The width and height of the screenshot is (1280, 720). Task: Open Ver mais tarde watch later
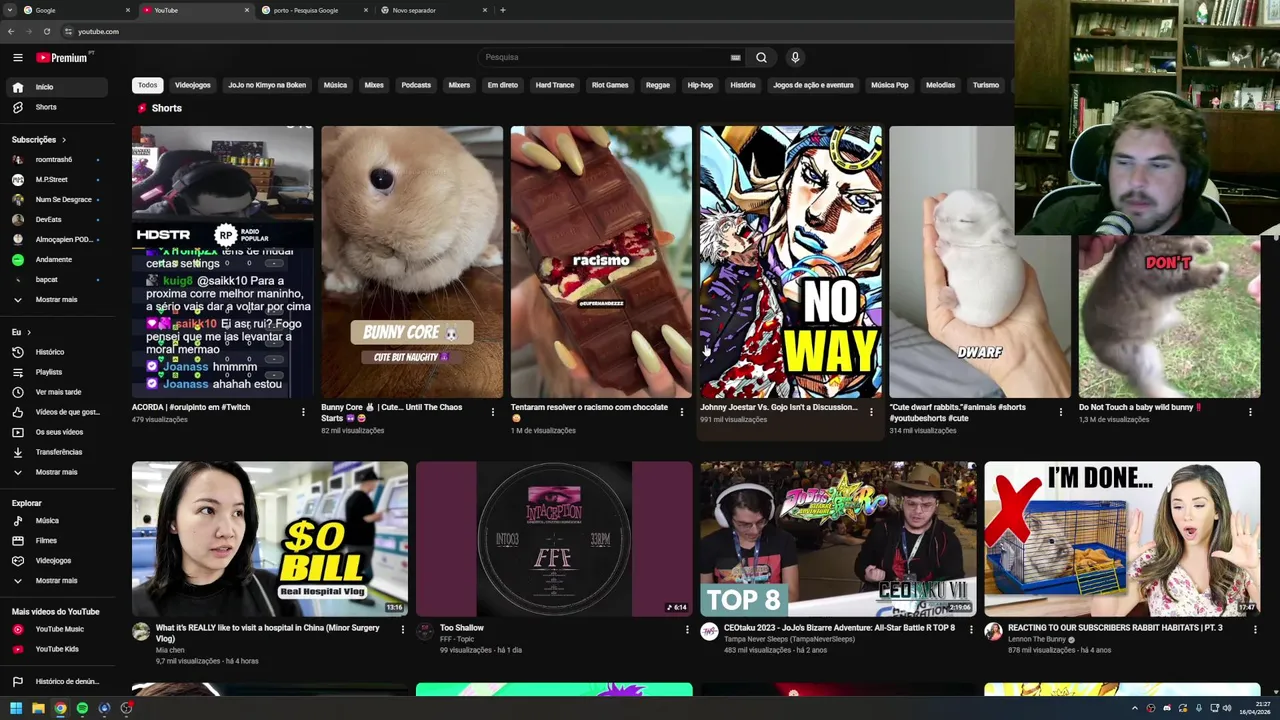point(57,392)
